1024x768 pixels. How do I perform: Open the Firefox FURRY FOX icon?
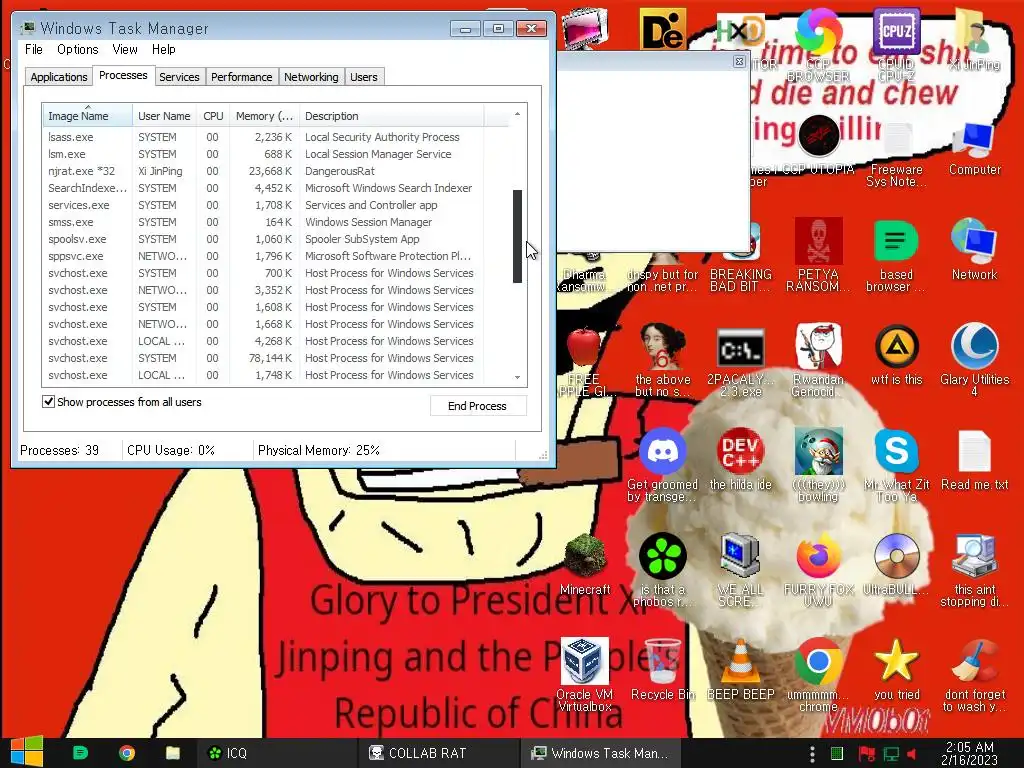pyautogui.click(x=818, y=556)
